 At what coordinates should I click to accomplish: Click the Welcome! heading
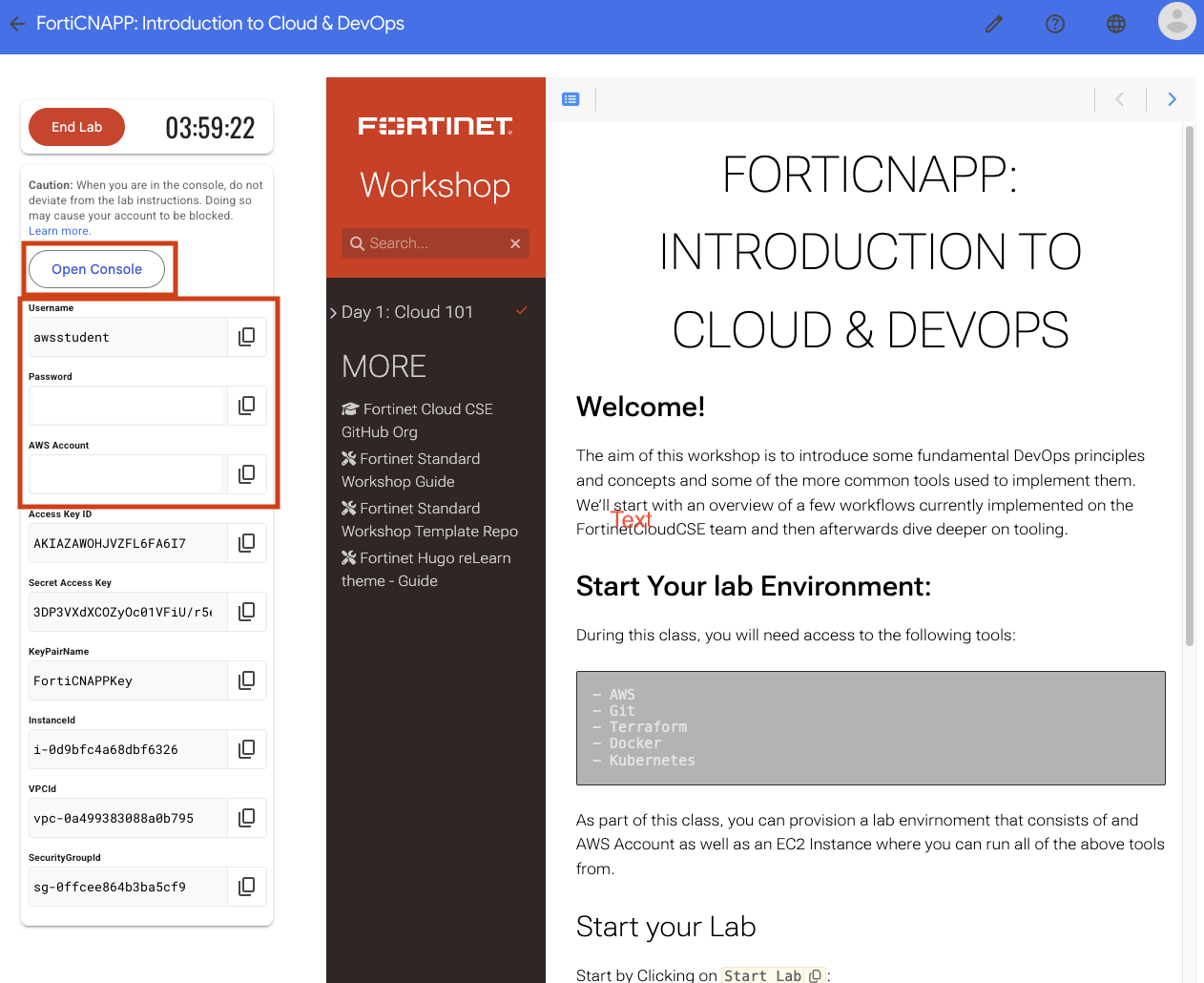click(x=640, y=407)
